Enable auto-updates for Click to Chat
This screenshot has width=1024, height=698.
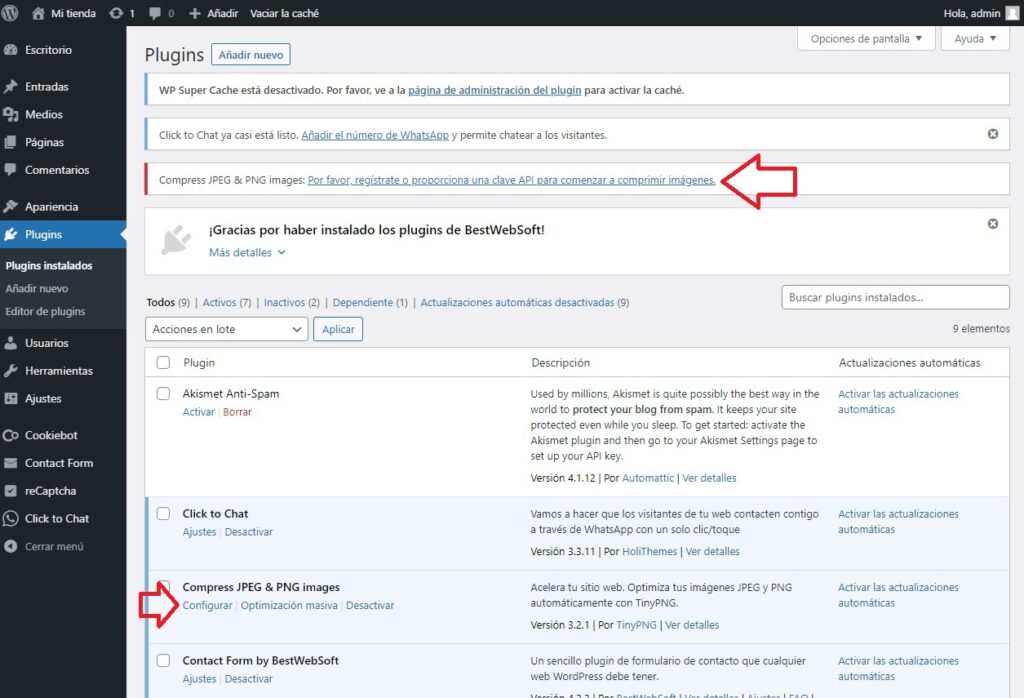coord(898,522)
